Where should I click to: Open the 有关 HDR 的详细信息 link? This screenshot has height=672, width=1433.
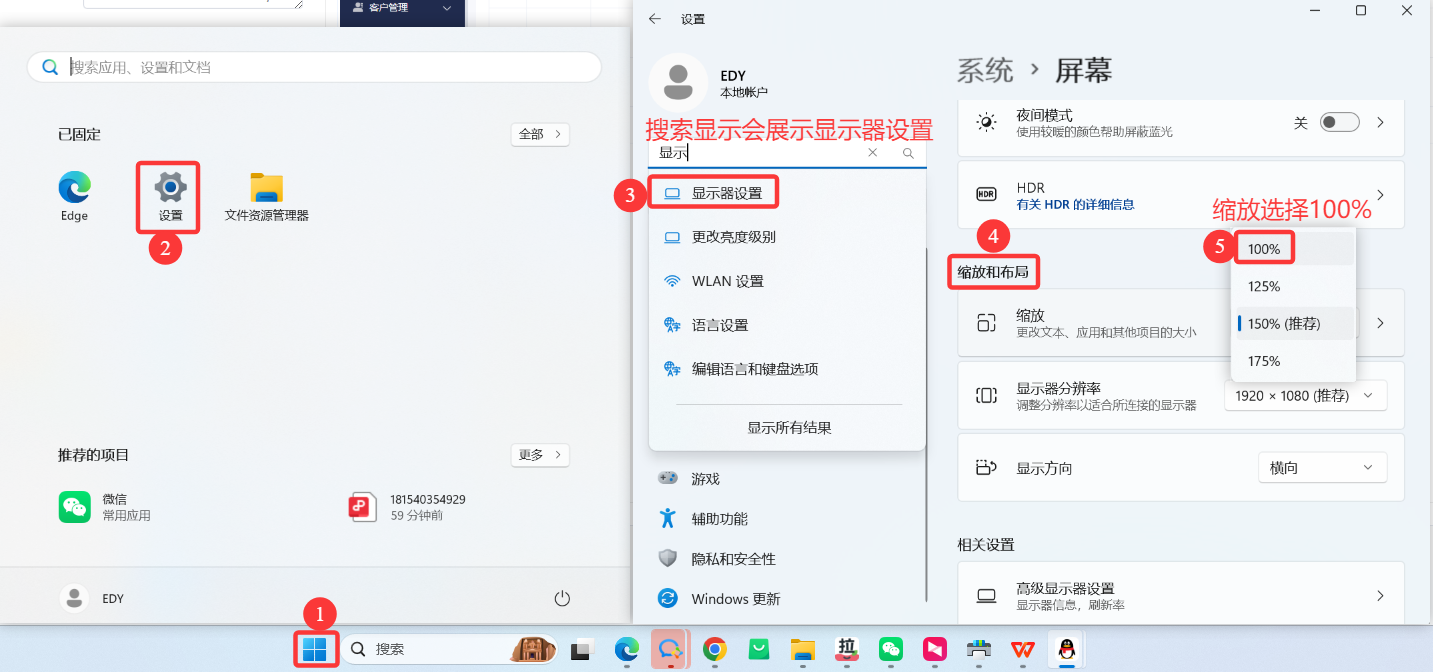(1075, 204)
